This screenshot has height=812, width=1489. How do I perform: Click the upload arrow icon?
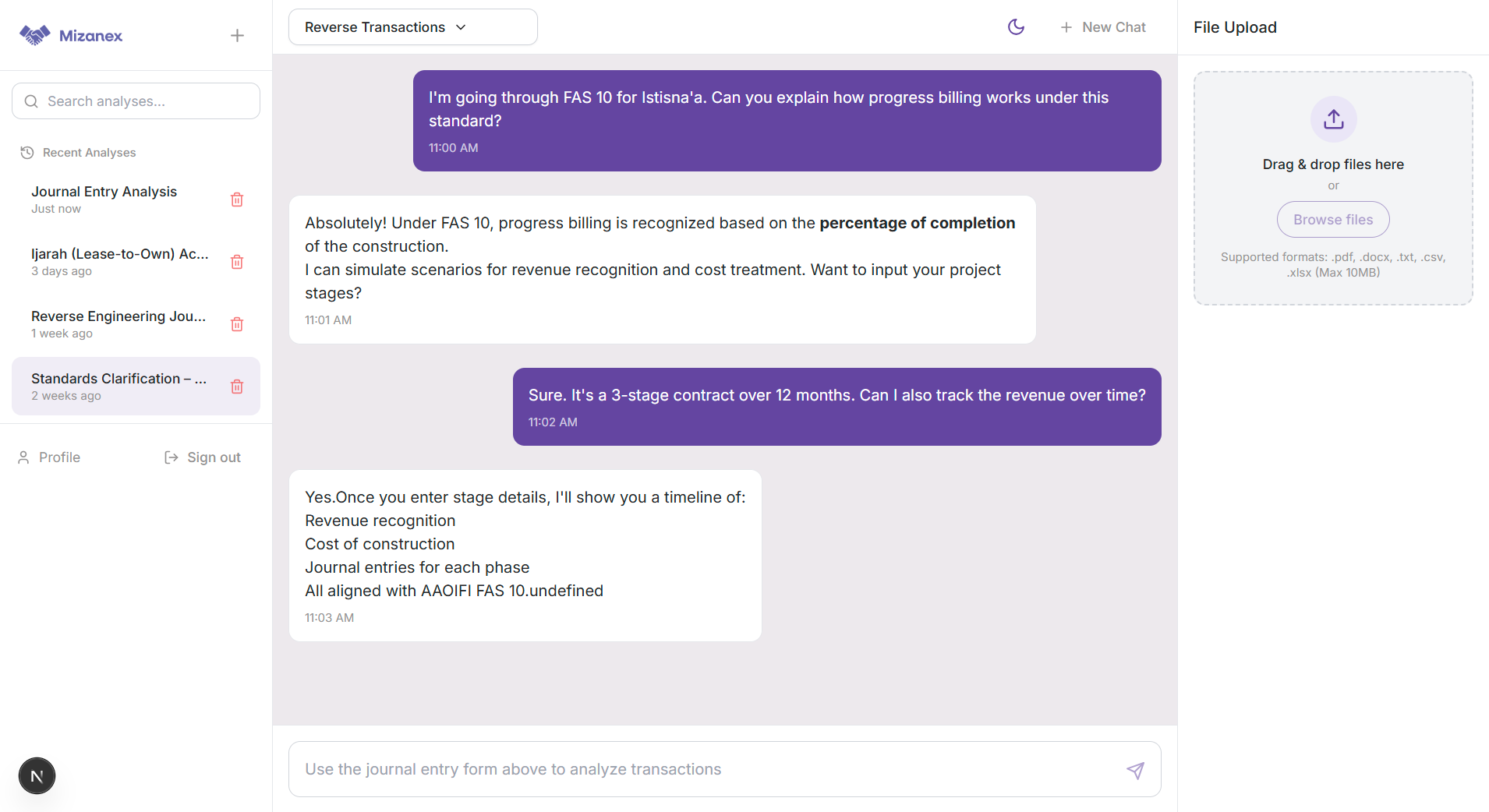click(x=1333, y=119)
